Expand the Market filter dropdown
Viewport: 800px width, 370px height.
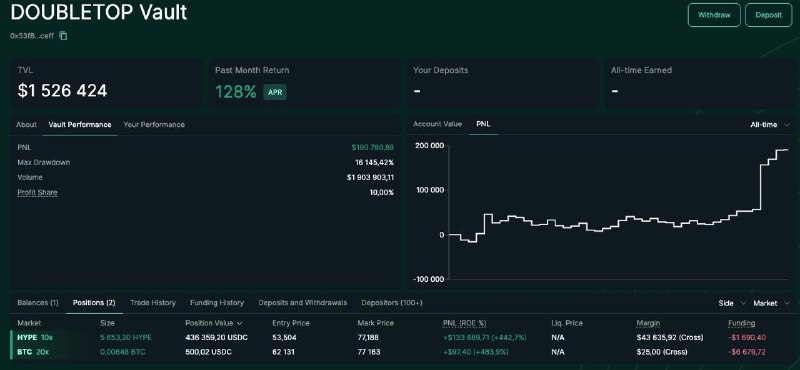[770, 303]
